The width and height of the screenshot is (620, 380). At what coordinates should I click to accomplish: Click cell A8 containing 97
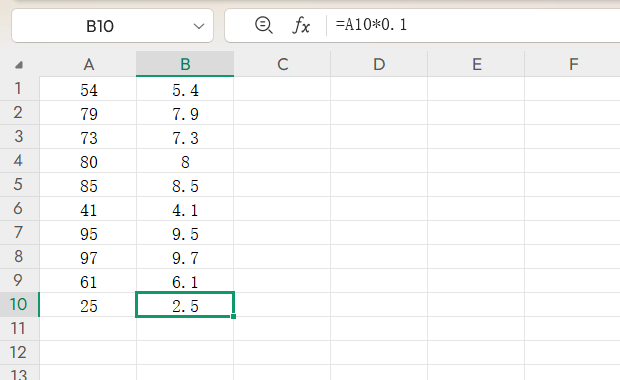click(x=88, y=257)
